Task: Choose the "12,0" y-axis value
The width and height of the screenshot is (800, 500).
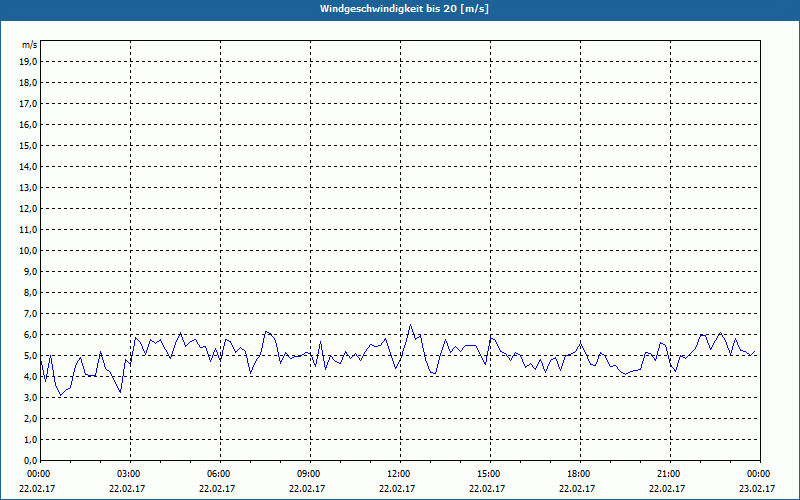Action: click(28, 209)
